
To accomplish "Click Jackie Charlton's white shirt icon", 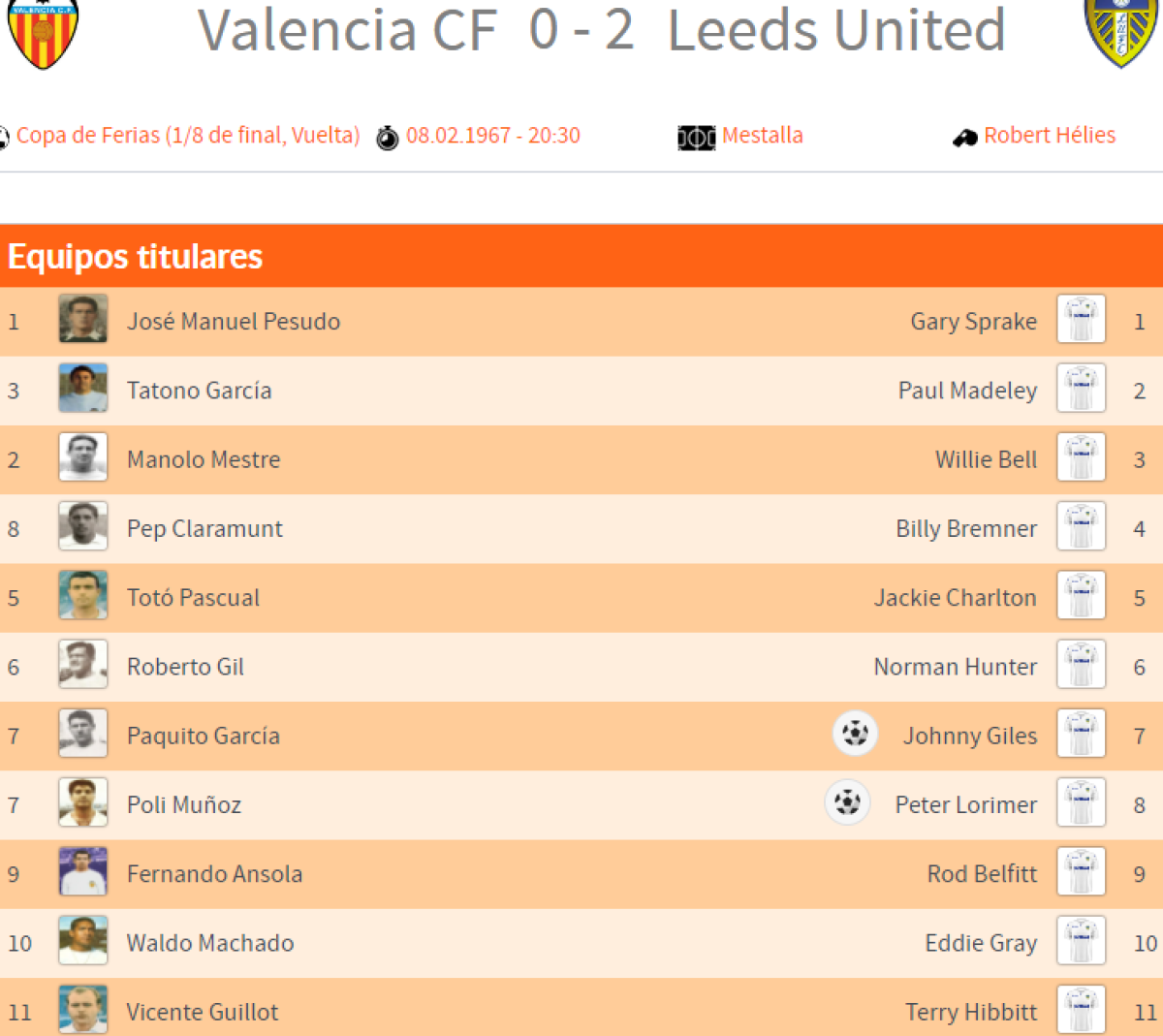I will 1081,596.
